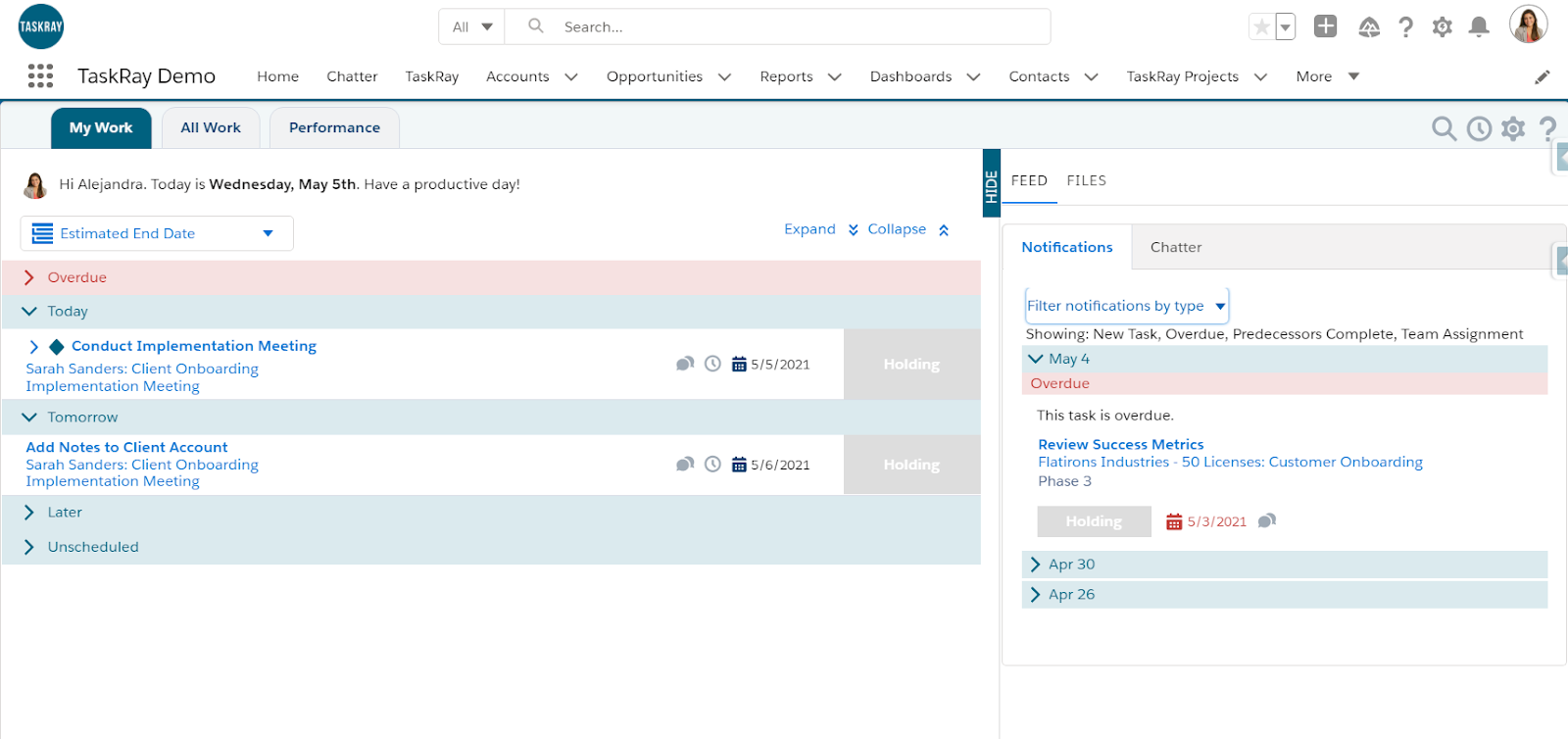Switch to the Performance tab
Viewport: 1568px width, 739px height.
[334, 128]
